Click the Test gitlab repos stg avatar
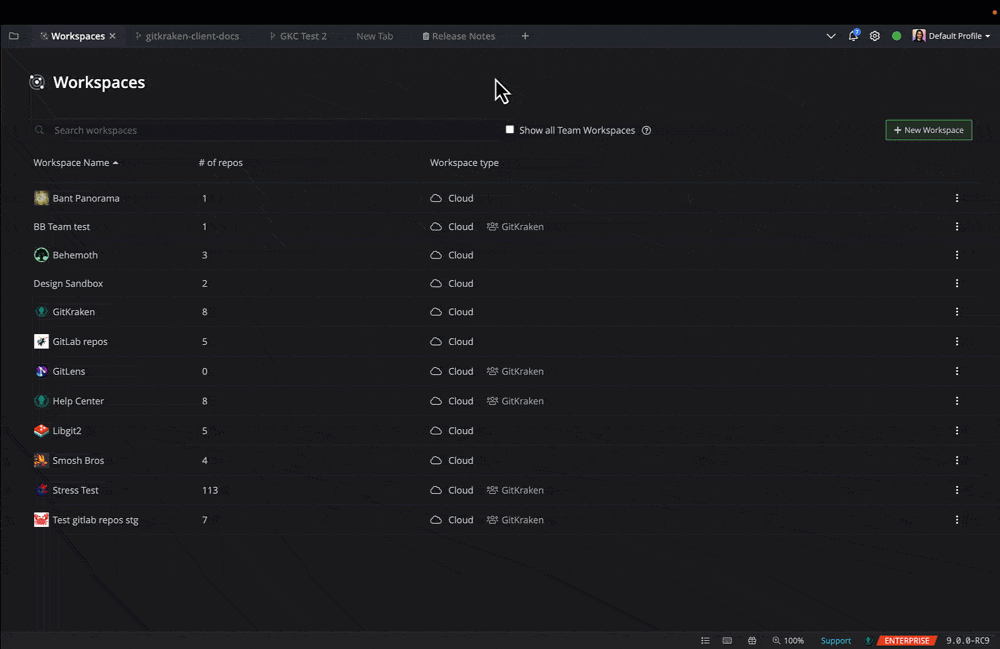The height and width of the screenshot is (649, 1000). click(x=41, y=520)
